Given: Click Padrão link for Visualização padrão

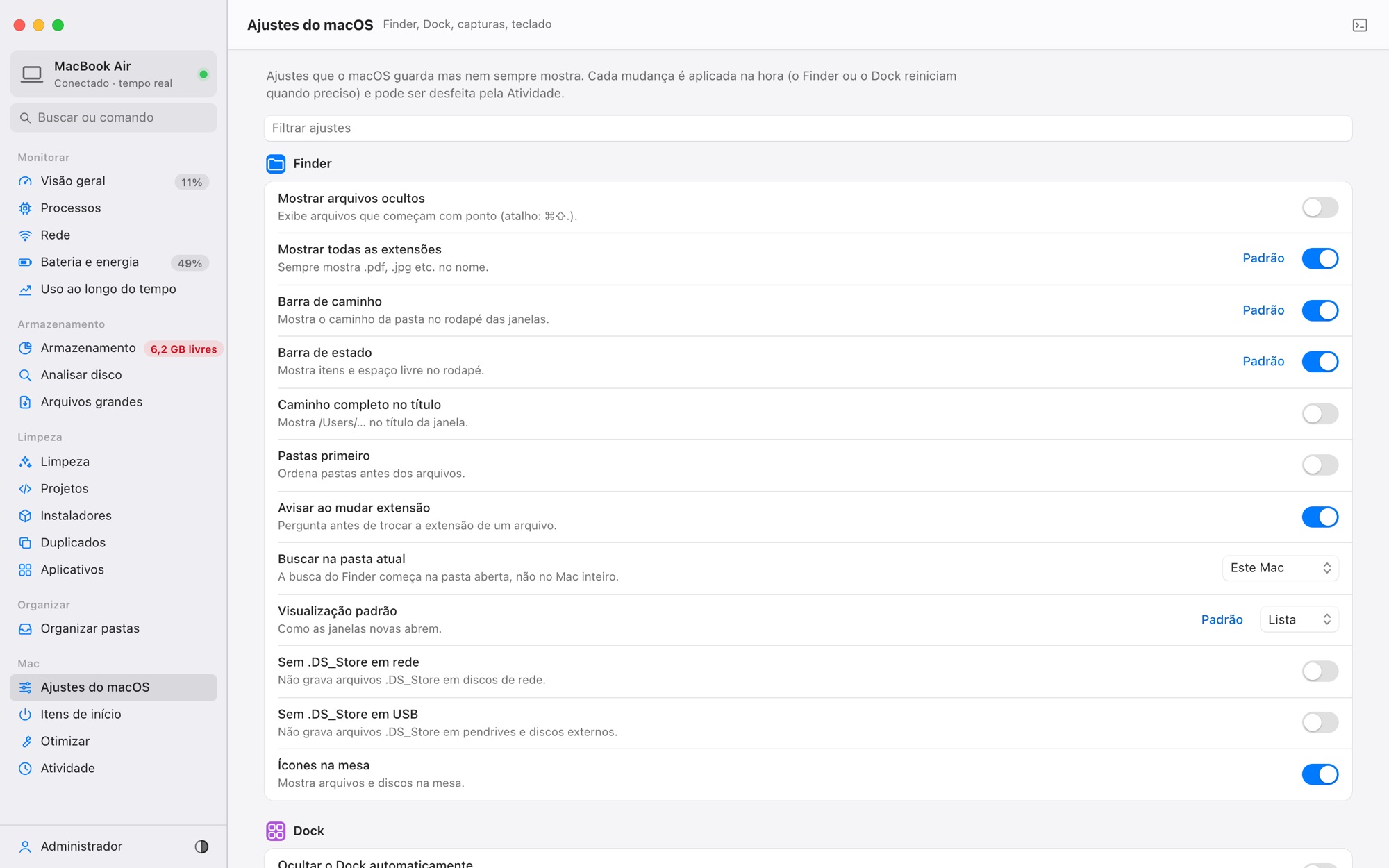Looking at the screenshot, I should [1222, 620].
